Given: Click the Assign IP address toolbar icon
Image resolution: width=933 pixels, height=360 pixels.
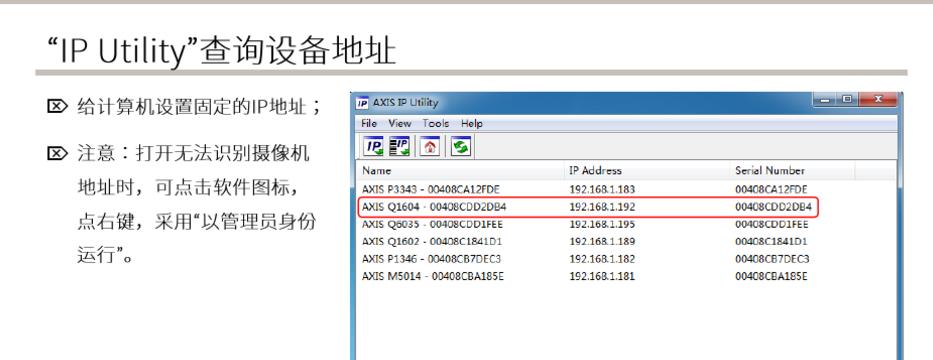Looking at the screenshot, I should point(374,146).
